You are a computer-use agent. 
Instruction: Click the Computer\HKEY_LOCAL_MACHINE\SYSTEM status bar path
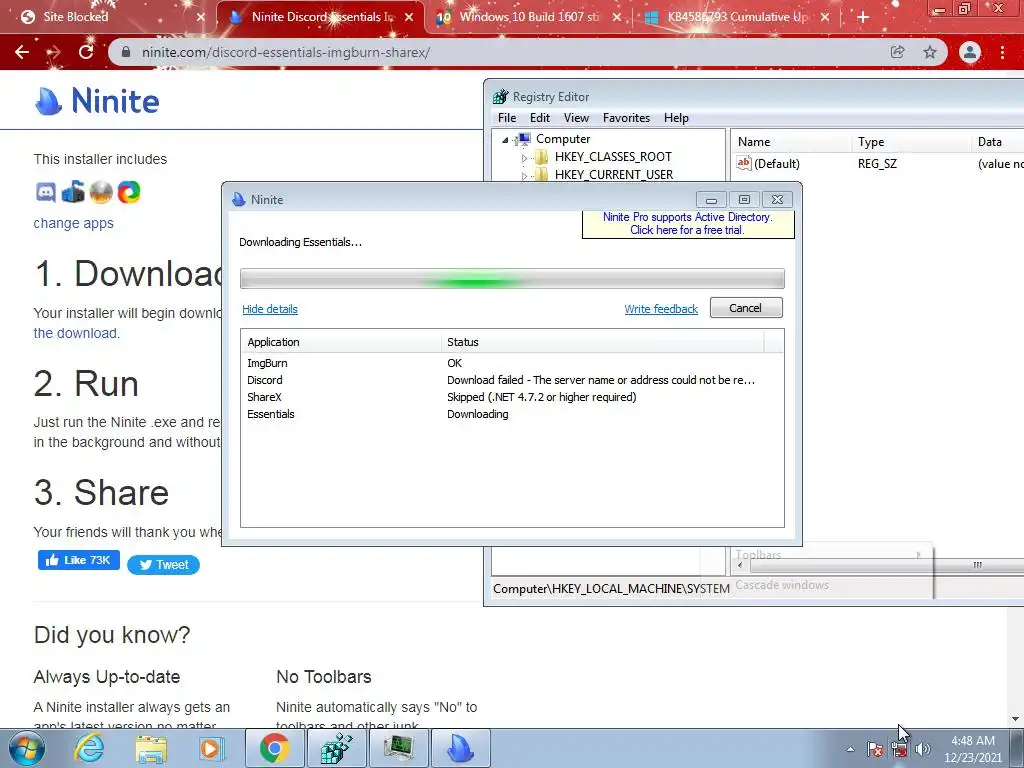611,589
